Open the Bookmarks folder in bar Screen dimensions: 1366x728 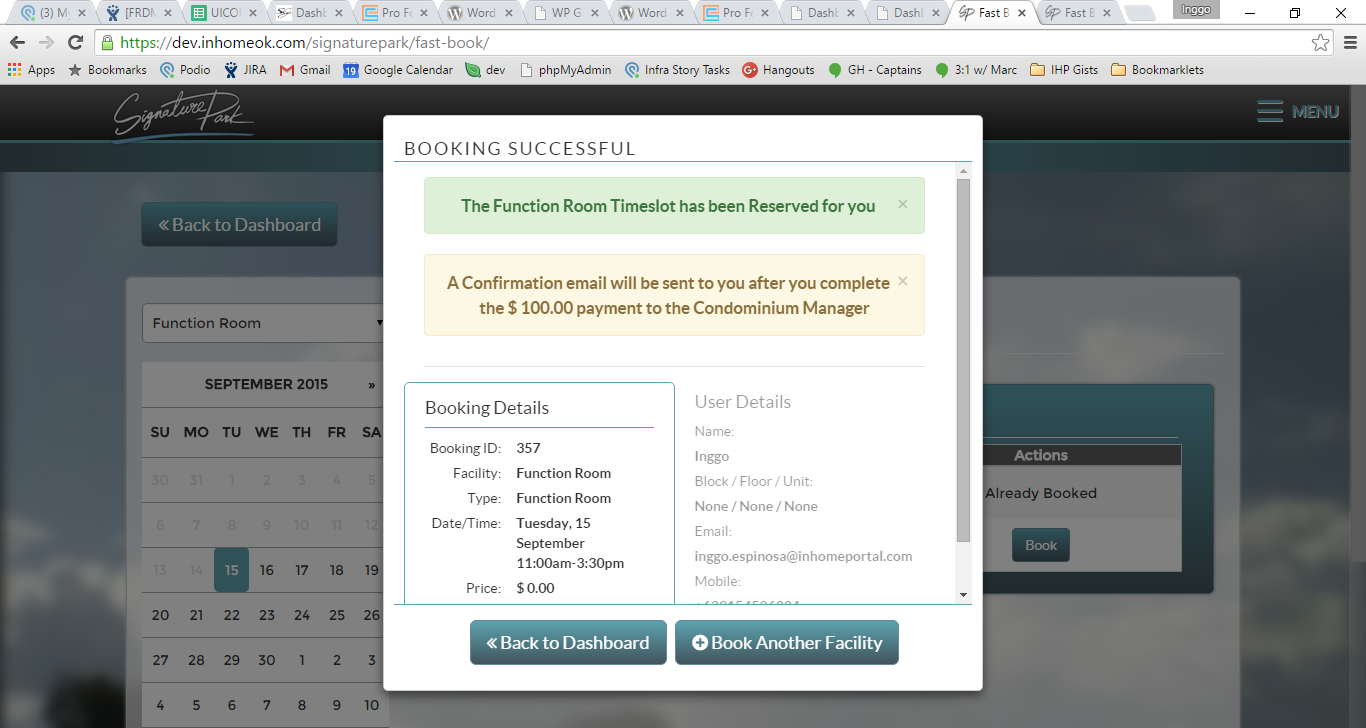(107, 70)
